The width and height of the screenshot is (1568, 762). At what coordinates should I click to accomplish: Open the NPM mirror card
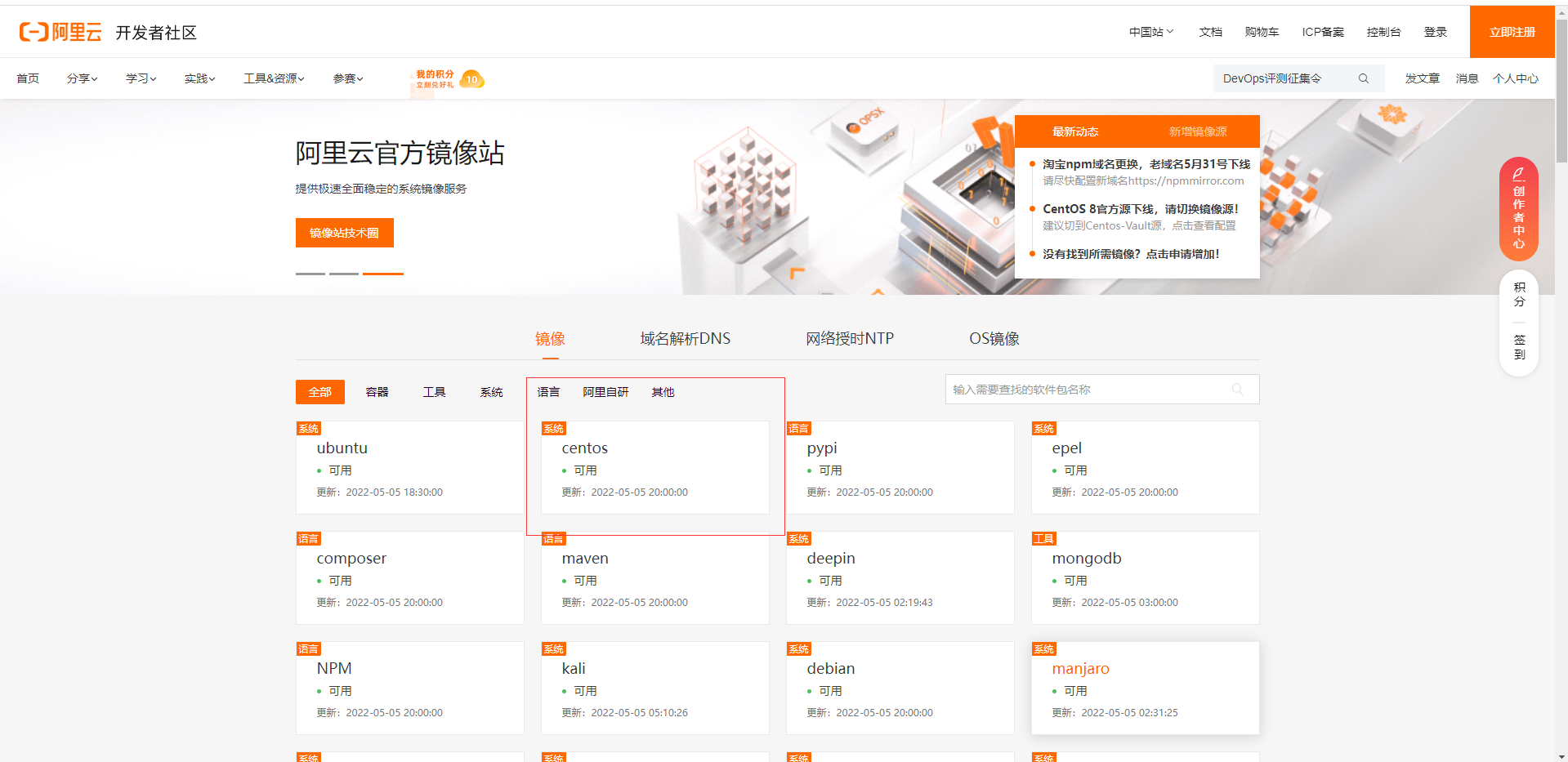click(x=410, y=688)
